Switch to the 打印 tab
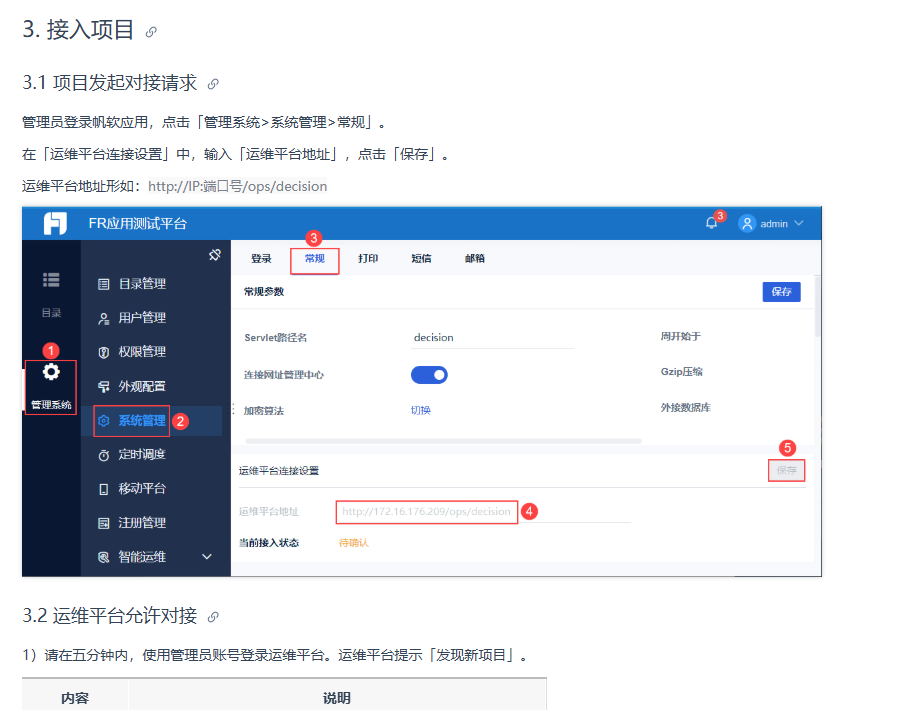This screenshot has height=710, width=912. pos(368,258)
